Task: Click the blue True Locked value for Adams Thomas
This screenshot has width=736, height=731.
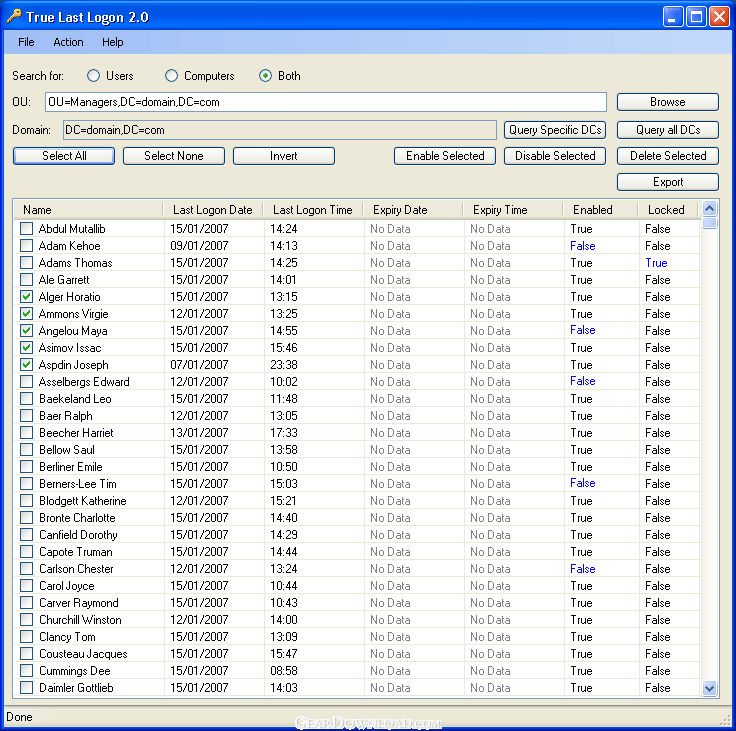Action: pos(656,263)
